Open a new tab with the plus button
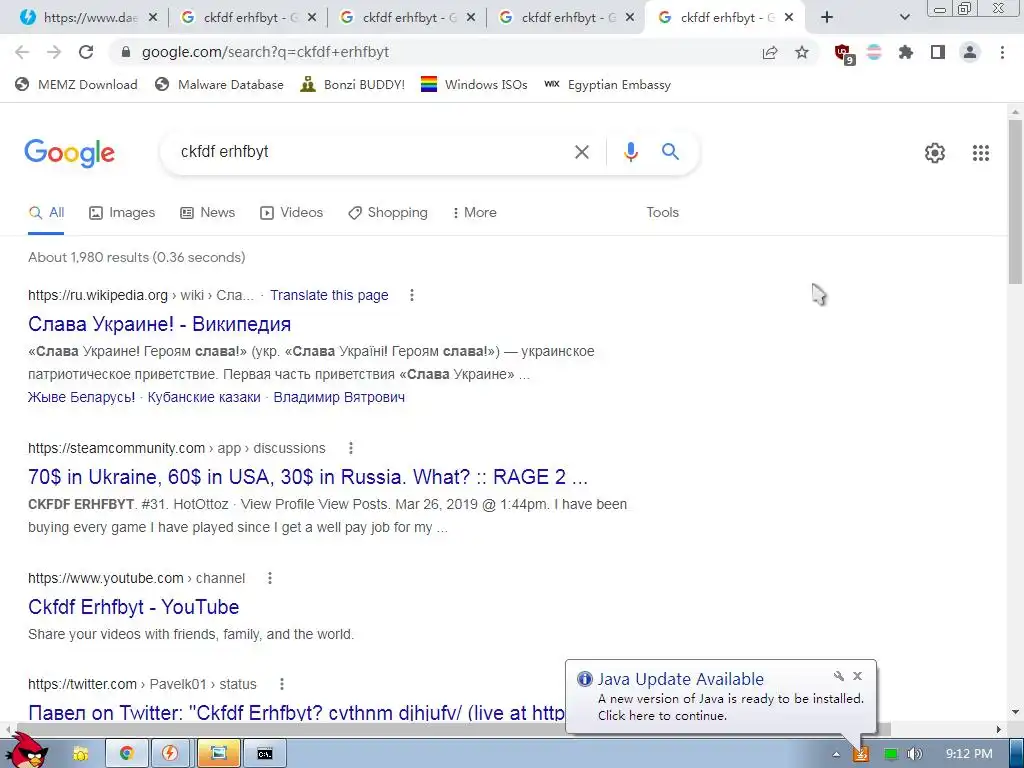Screen dimensions: 1024x768 coord(827,18)
